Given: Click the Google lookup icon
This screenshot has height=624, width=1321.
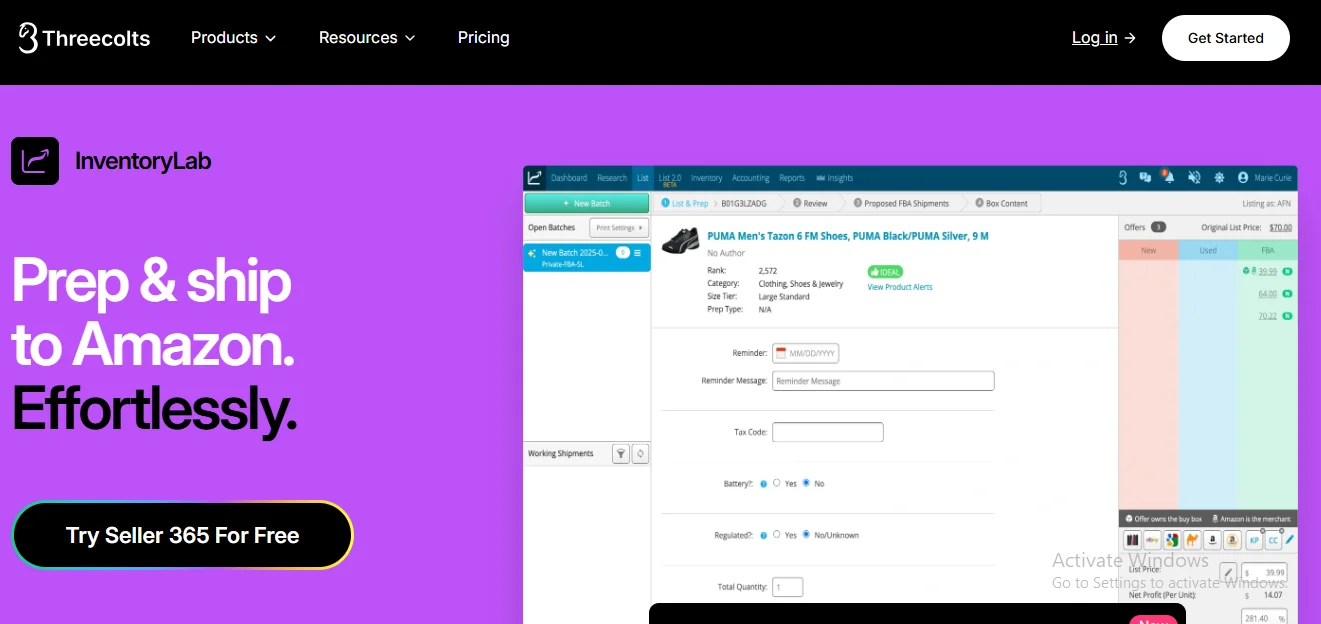Looking at the screenshot, I should click(1172, 540).
